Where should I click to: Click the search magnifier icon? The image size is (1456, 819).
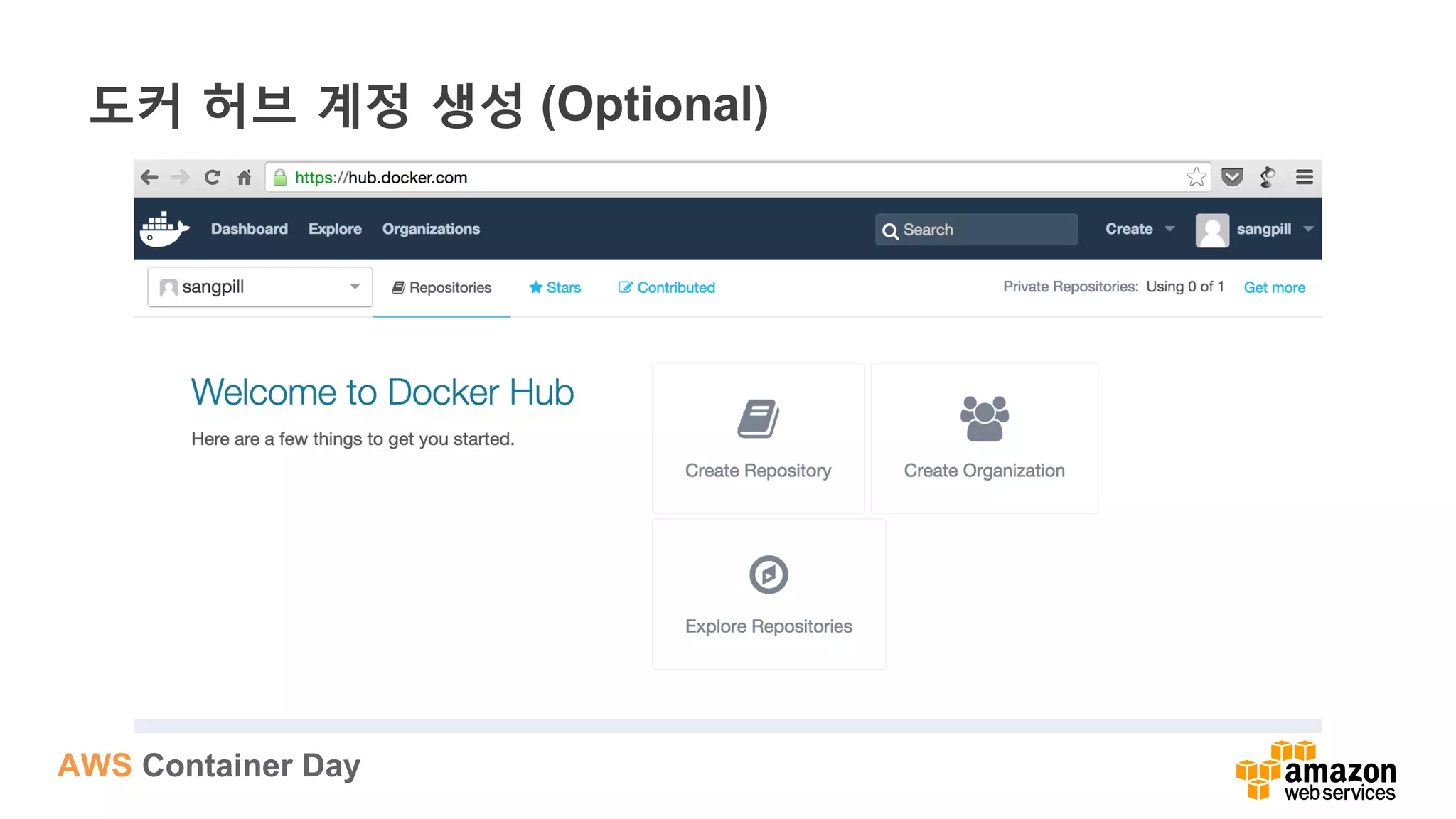890,230
